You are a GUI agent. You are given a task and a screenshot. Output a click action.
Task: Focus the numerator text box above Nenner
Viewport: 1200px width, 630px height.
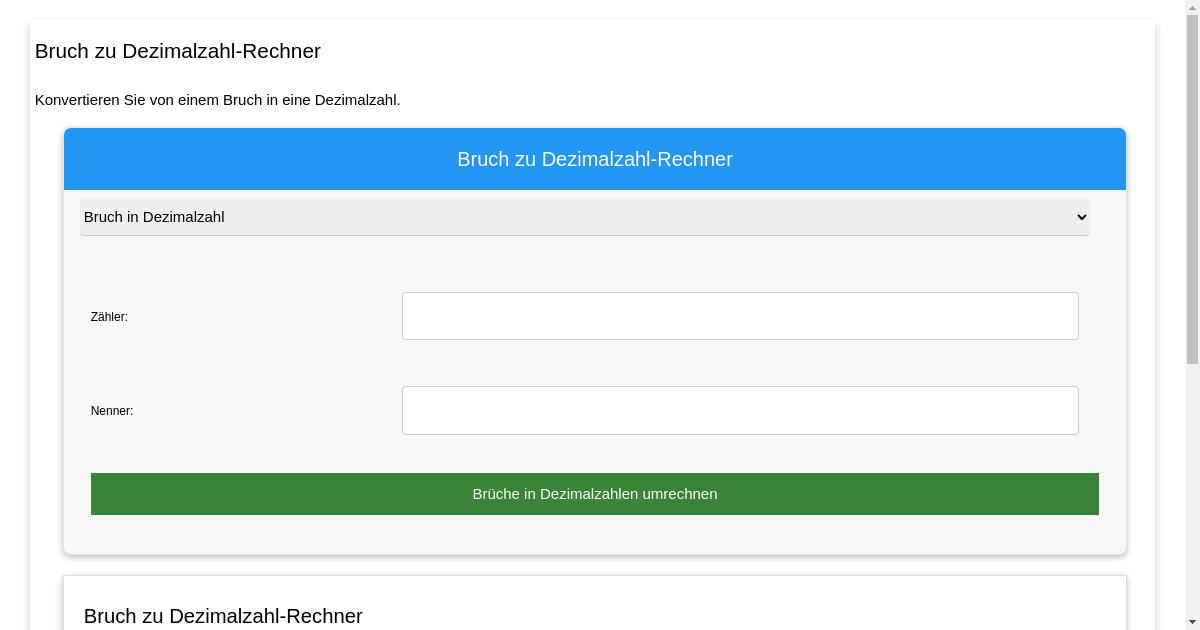(740, 316)
